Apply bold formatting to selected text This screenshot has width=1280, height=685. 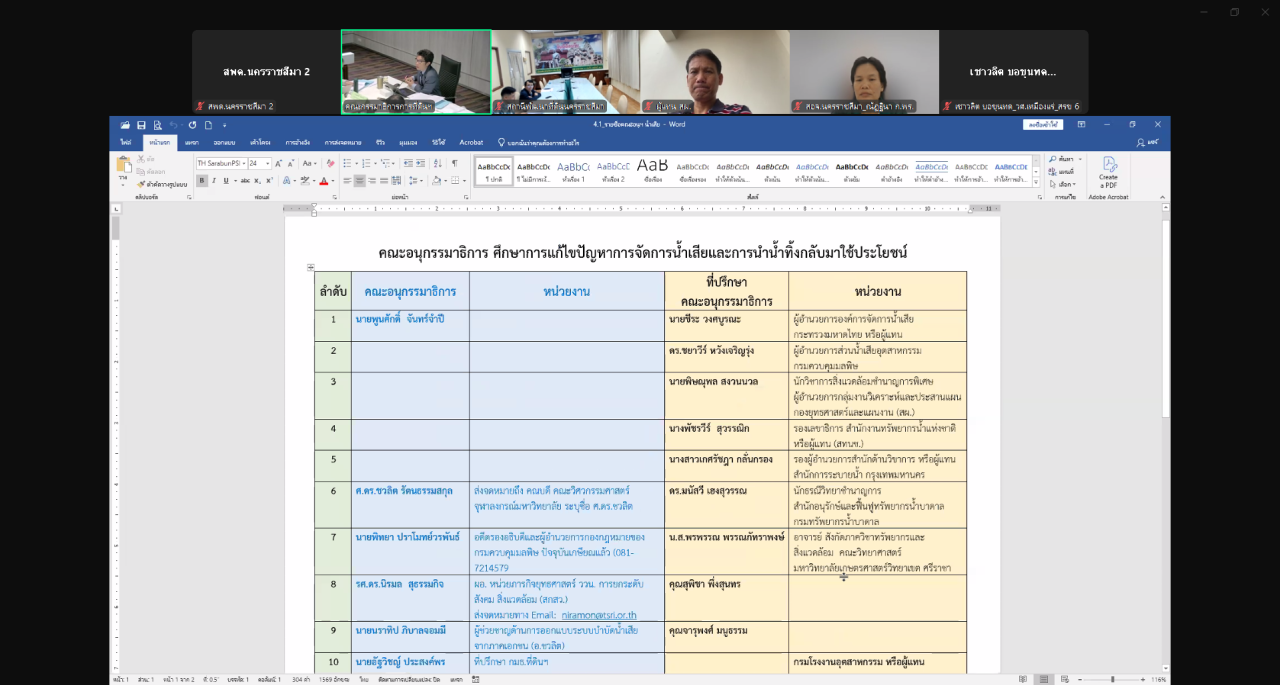click(202, 180)
